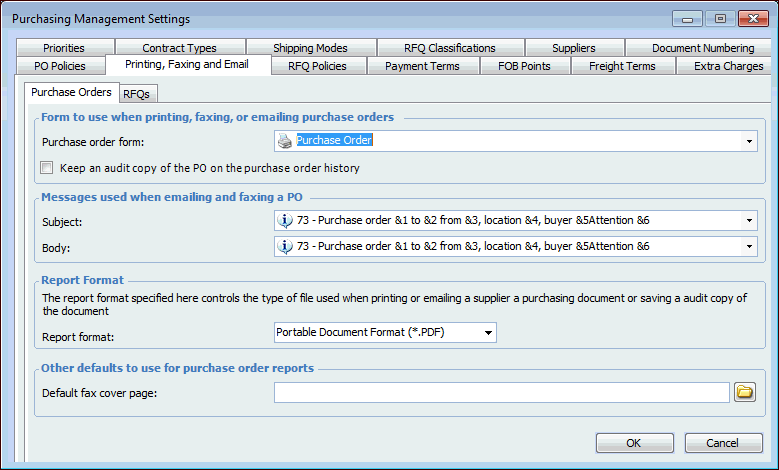The image size is (779, 470).
Task: Click the info icon in Subject field
Action: coord(285,220)
